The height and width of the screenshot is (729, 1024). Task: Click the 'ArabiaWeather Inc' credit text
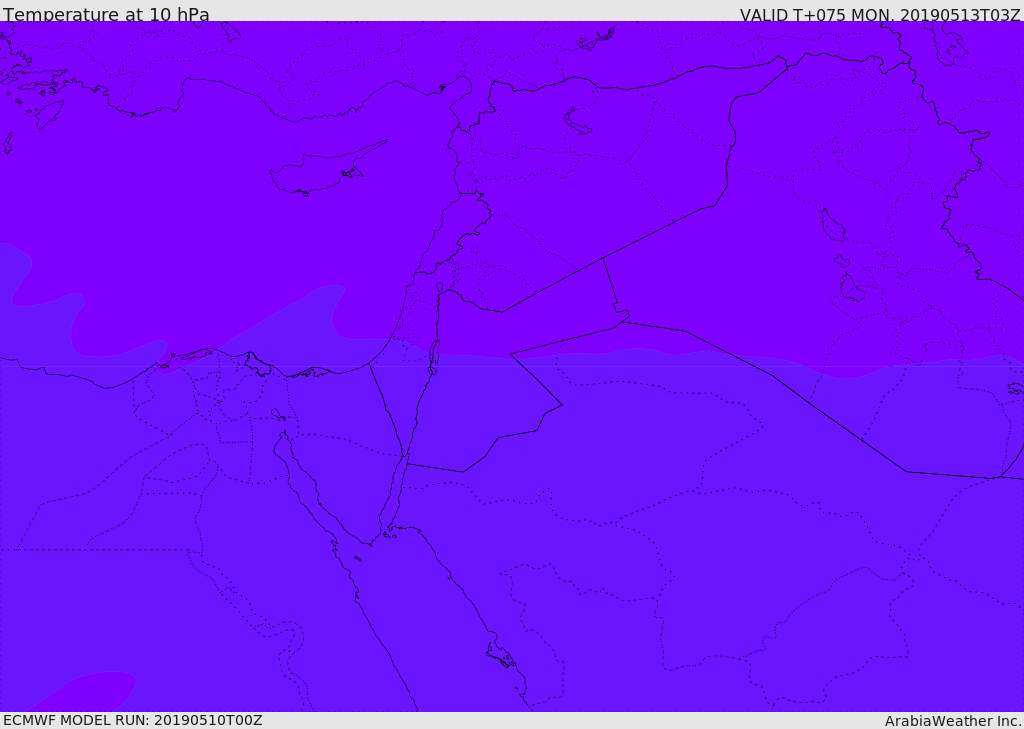[x=953, y=721]
